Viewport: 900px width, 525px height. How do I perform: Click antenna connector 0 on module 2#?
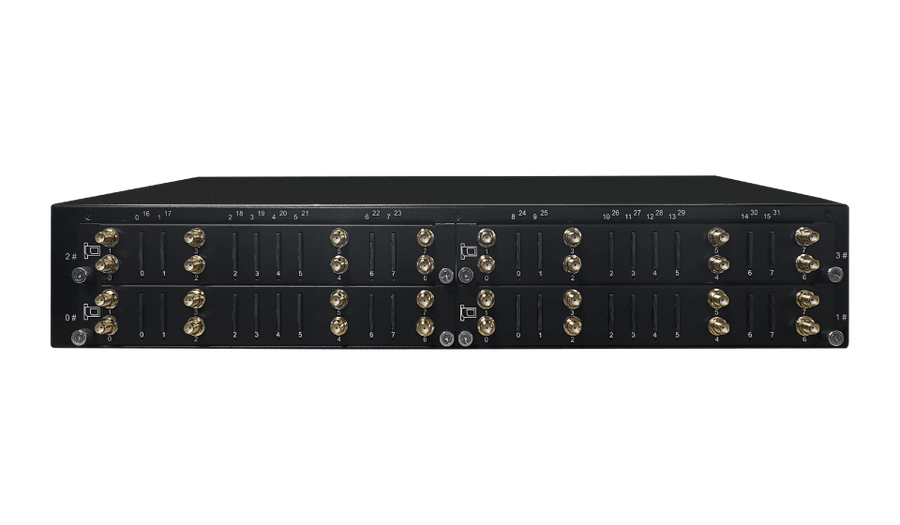click(x=107, y=265)
